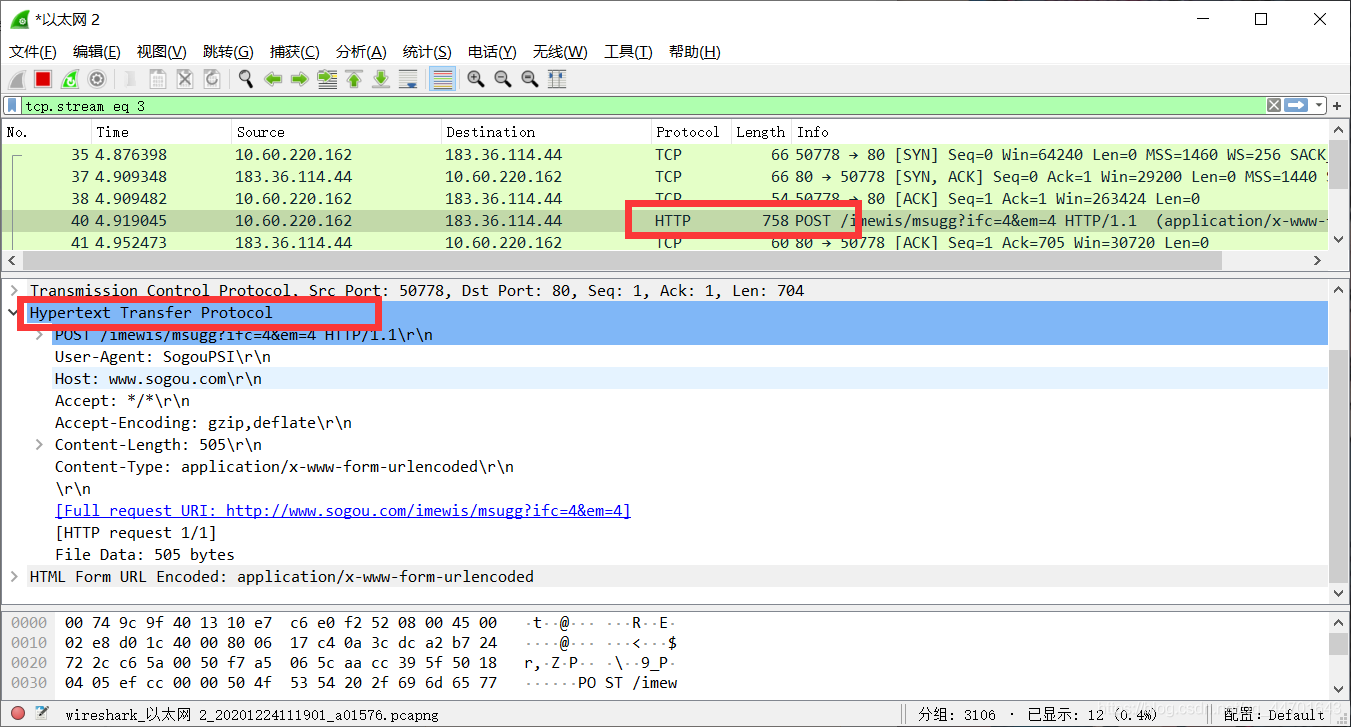Open the 无线(W) menu

pyautogui.click(x=560, y=52)
